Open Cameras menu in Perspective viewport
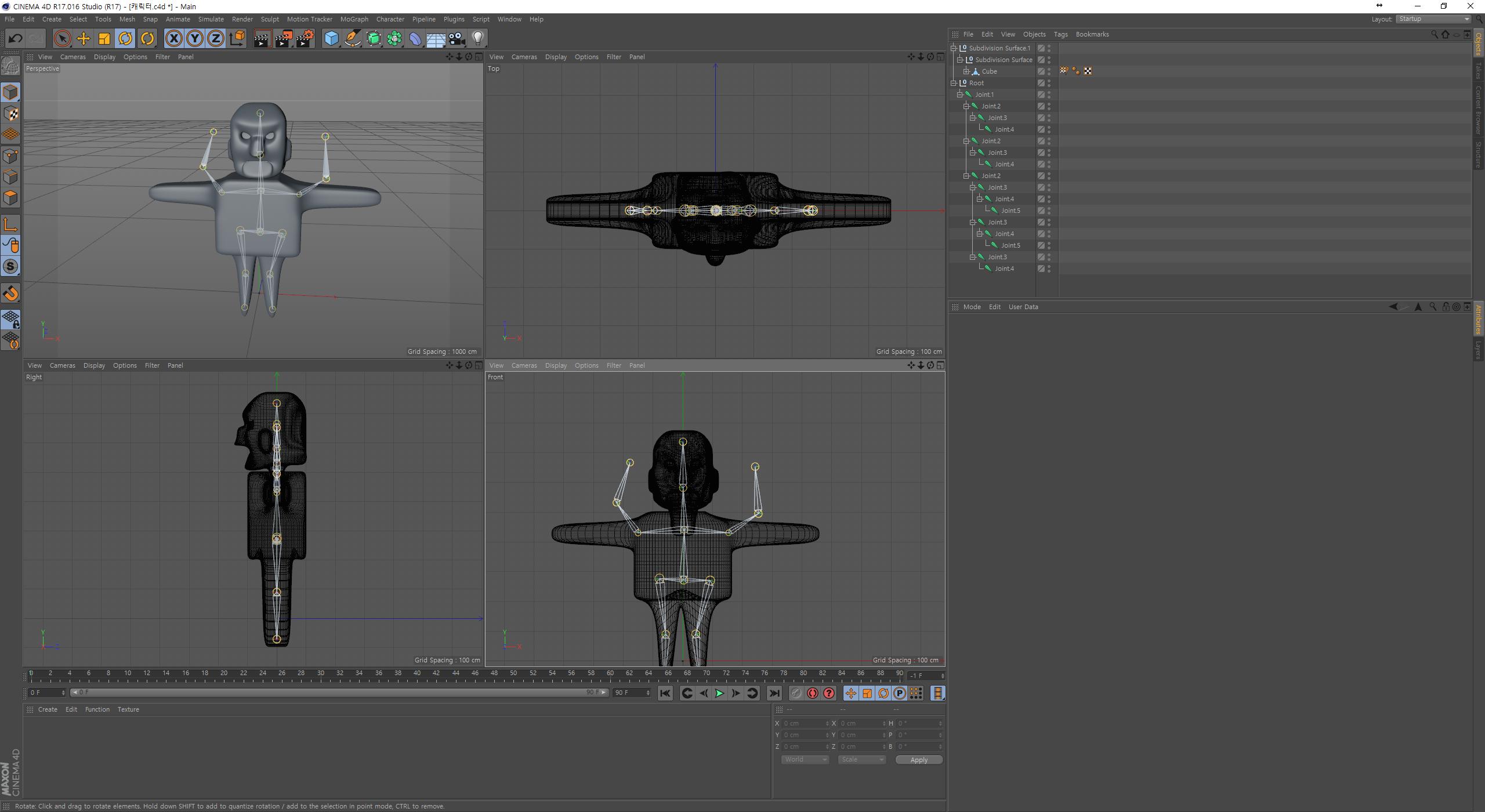The image size is (1485, 812). coord(73,57)
